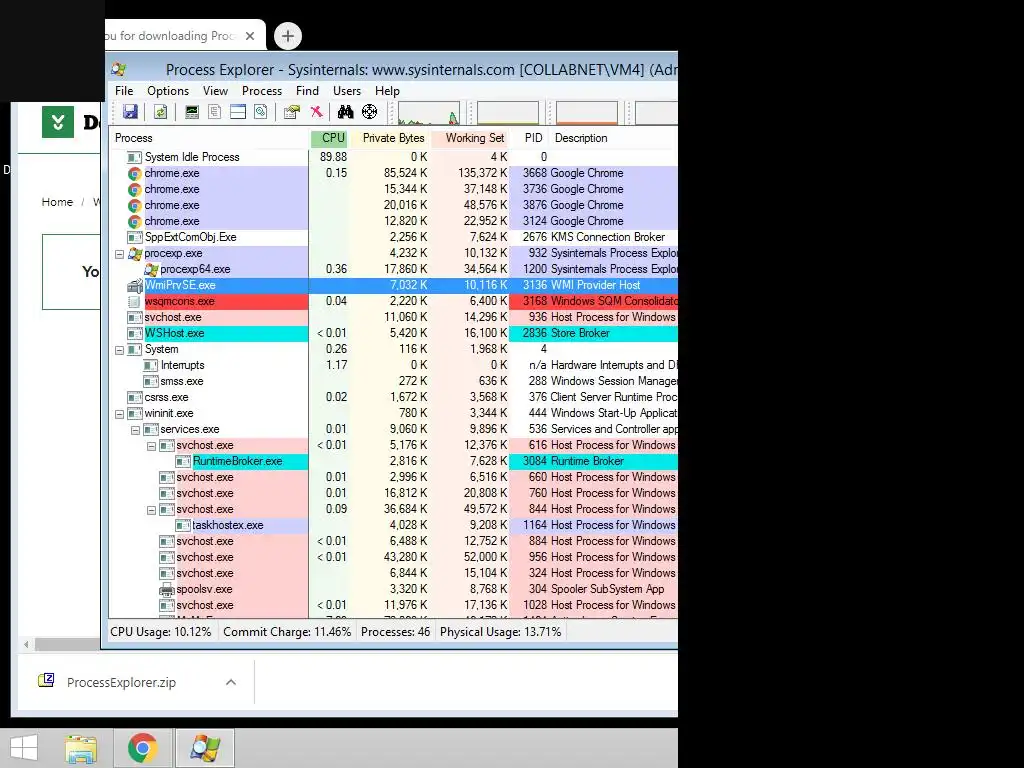Screen dimensions: 1024x768
Task: Collapse the procexp.exe tree node
Action: tap(120, 254)
